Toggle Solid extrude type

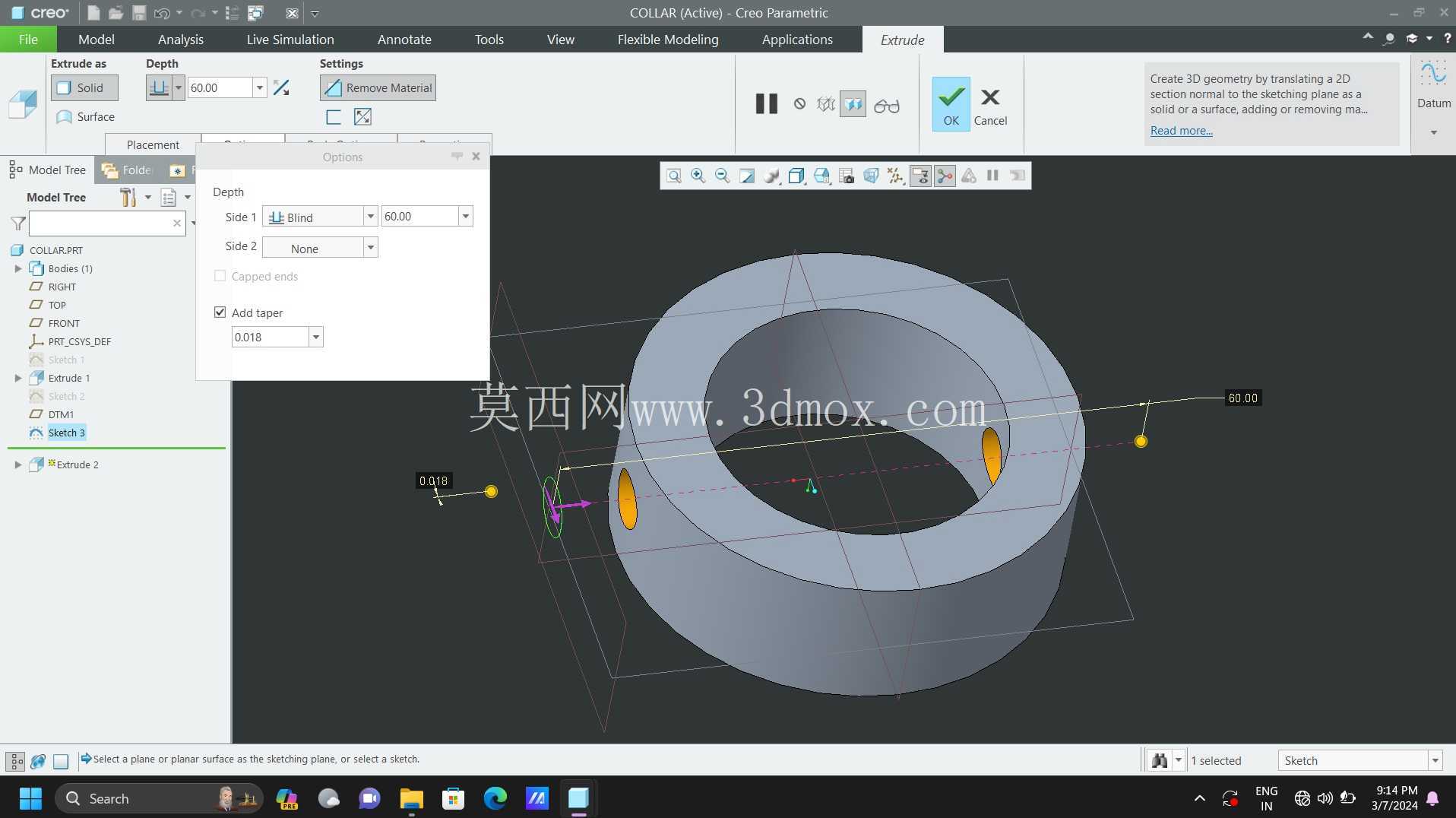(x=84, y=88)
